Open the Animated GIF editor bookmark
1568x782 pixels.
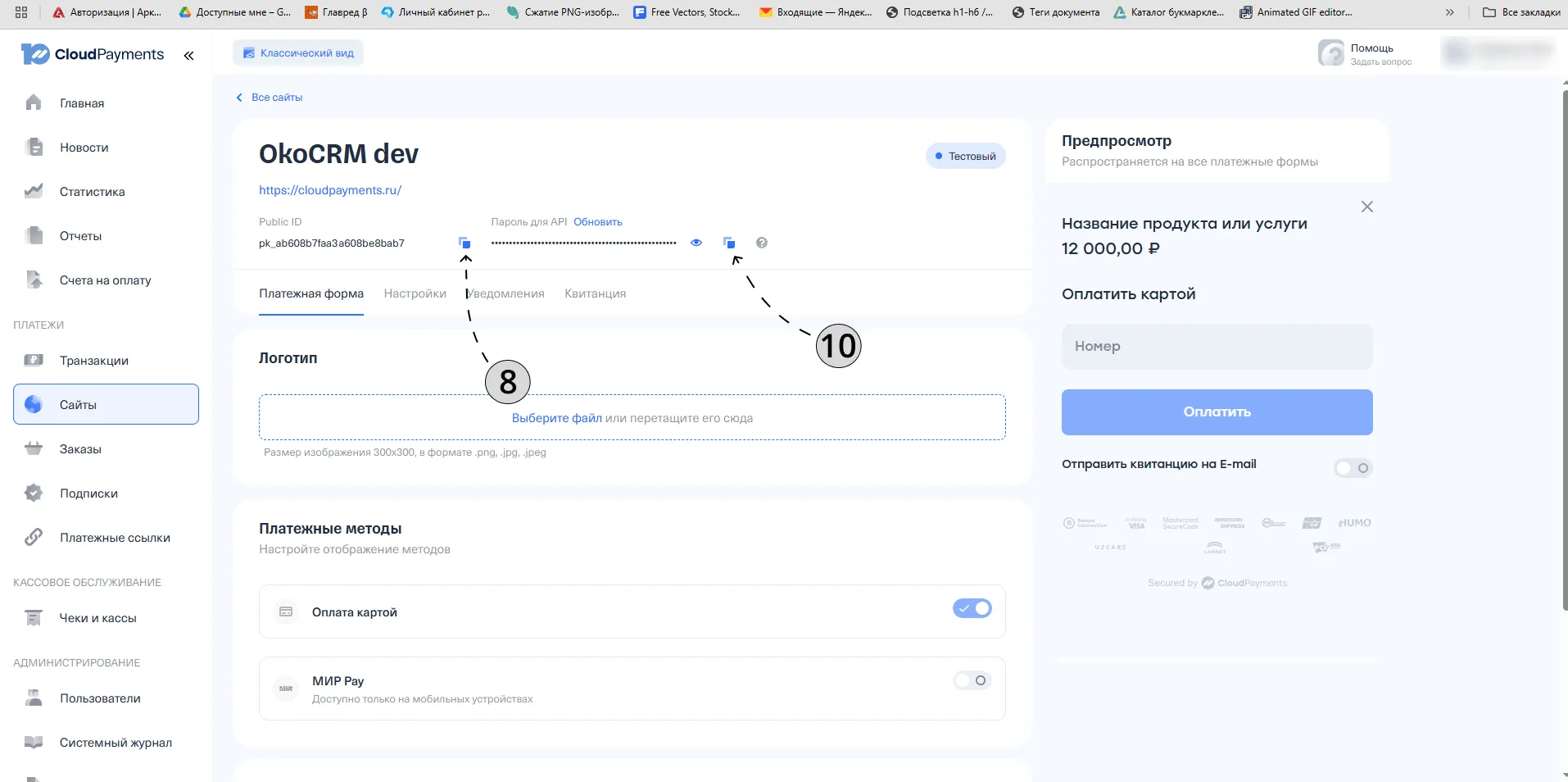point(1296,12)
